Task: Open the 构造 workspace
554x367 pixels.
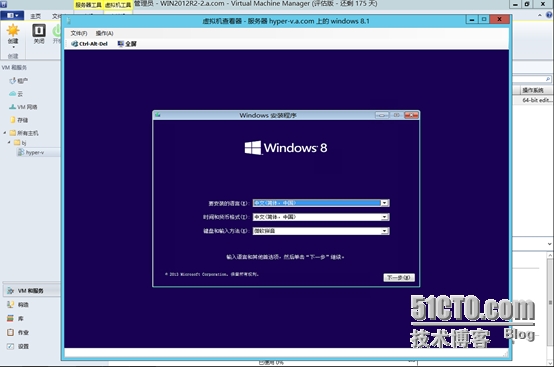Action: pos(18,304)
